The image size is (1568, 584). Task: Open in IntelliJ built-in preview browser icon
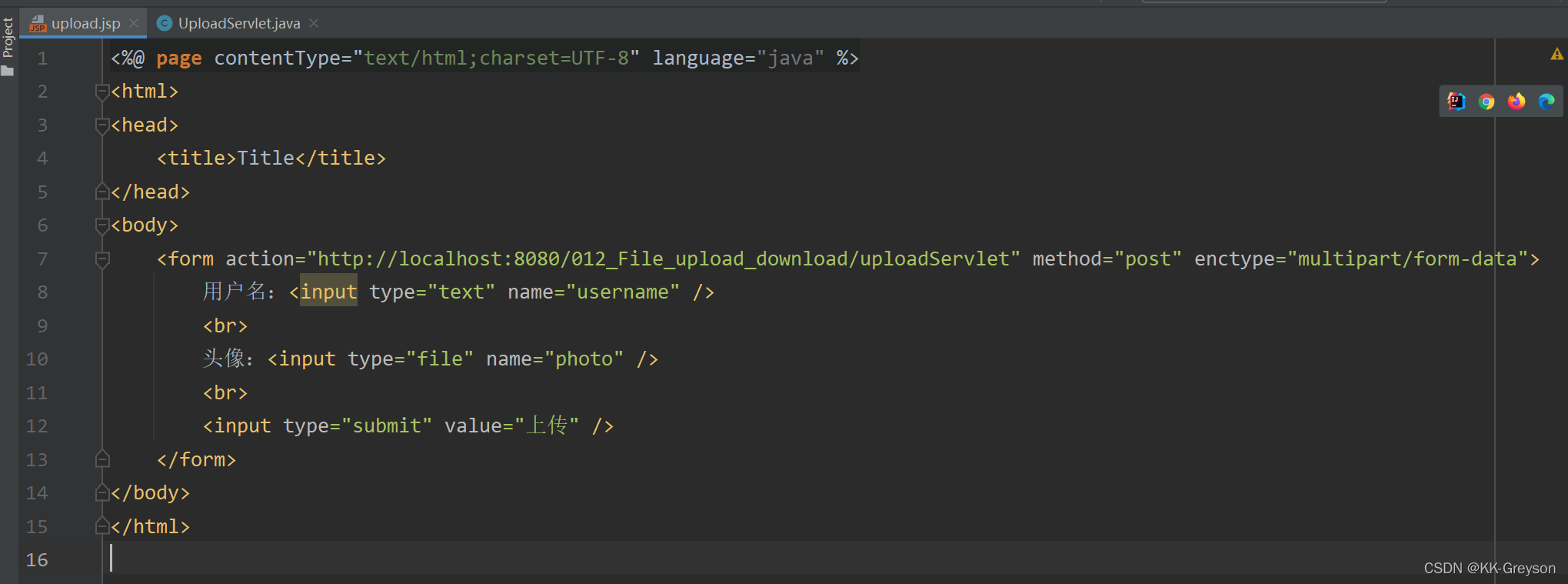[x=1456, y=102]
